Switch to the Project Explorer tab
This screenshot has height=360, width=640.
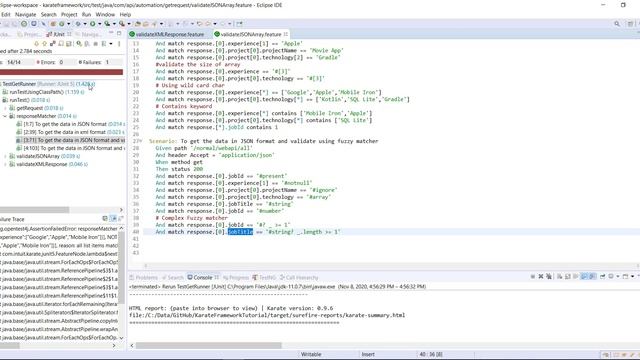[x=29, y=34]
